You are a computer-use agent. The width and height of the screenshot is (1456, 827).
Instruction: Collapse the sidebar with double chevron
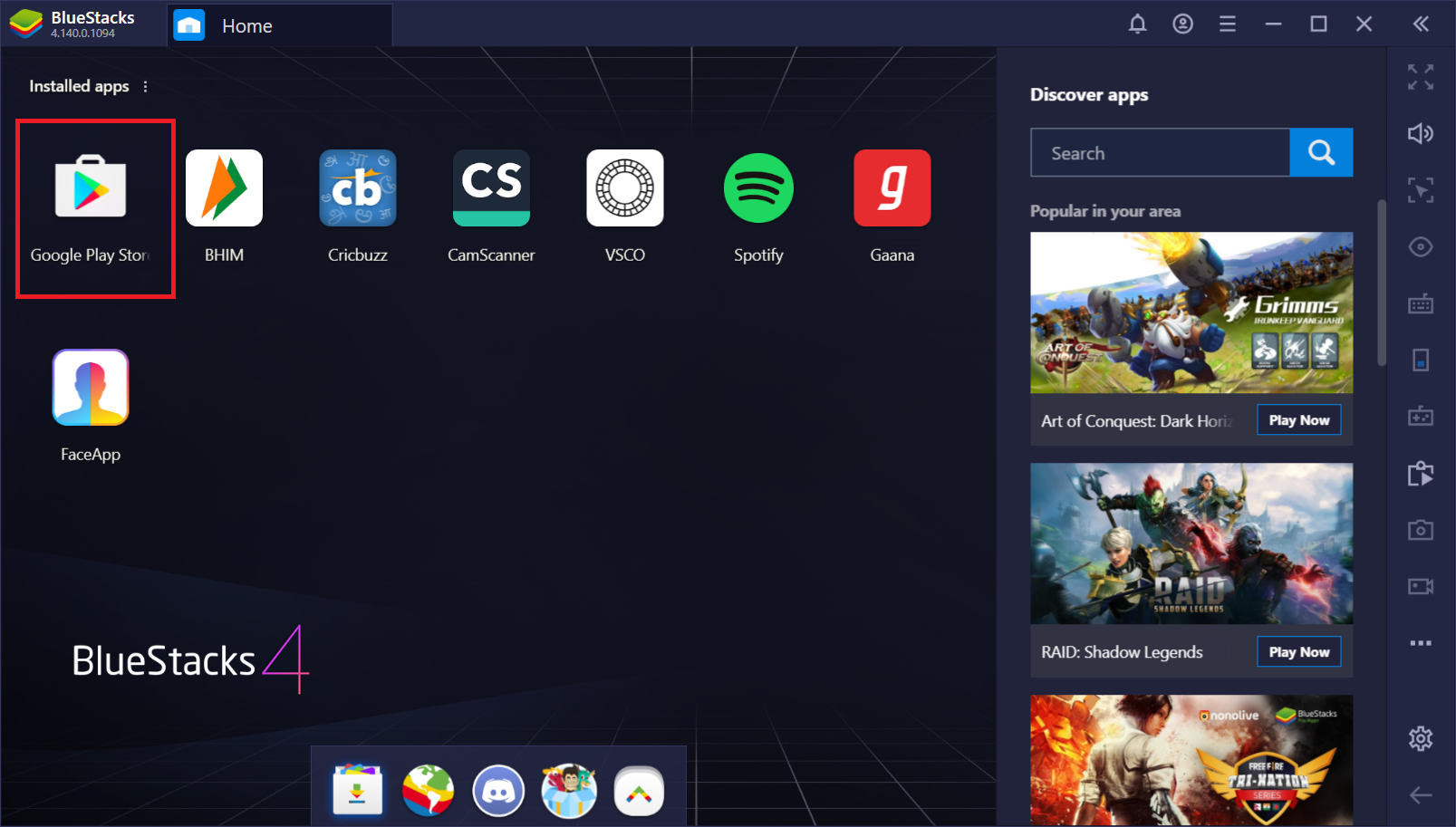1421,24
